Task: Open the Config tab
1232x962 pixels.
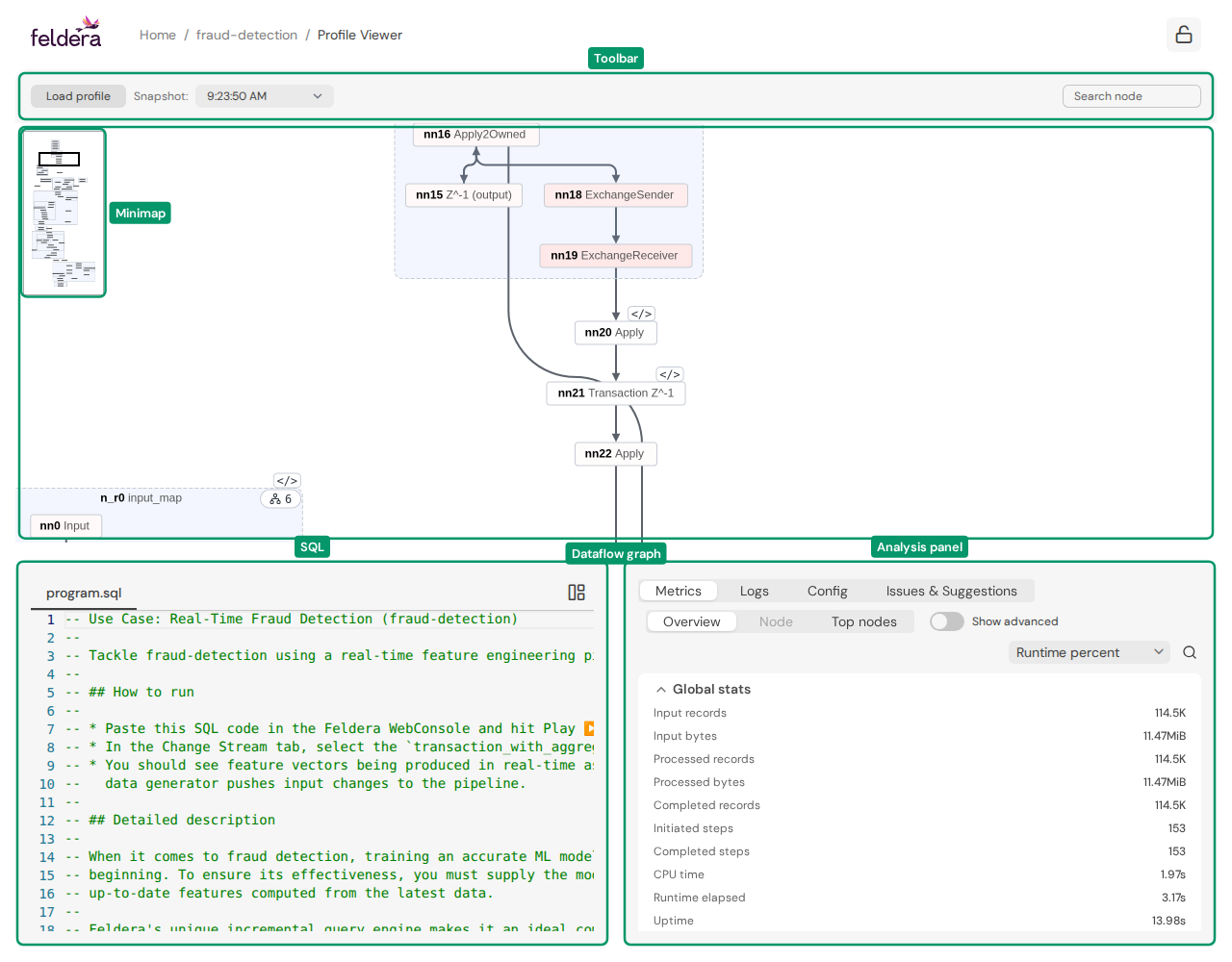Action: [x=828, y=591]
